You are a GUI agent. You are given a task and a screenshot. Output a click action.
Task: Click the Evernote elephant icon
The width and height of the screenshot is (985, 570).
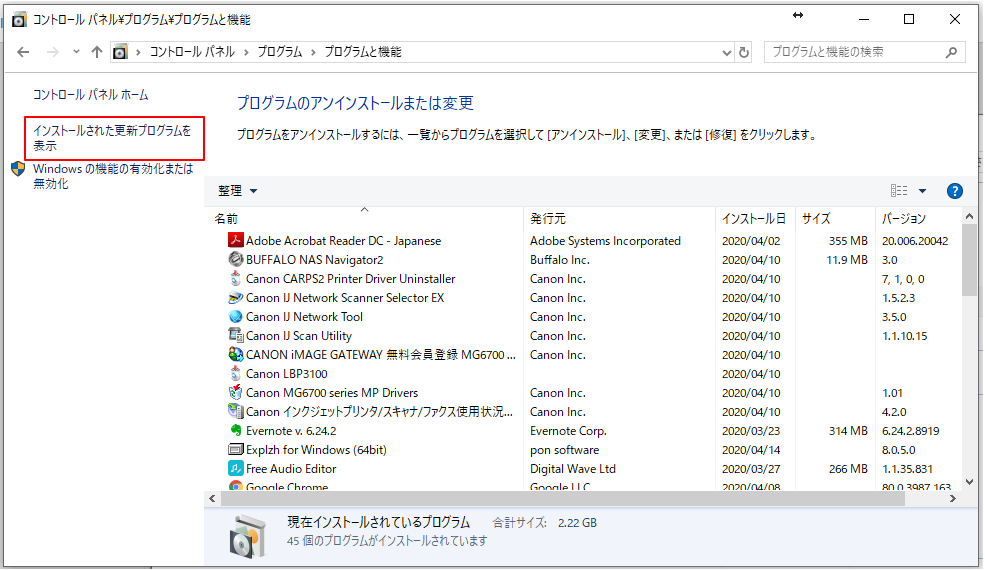pyautogui.click(x=236, y=430)
